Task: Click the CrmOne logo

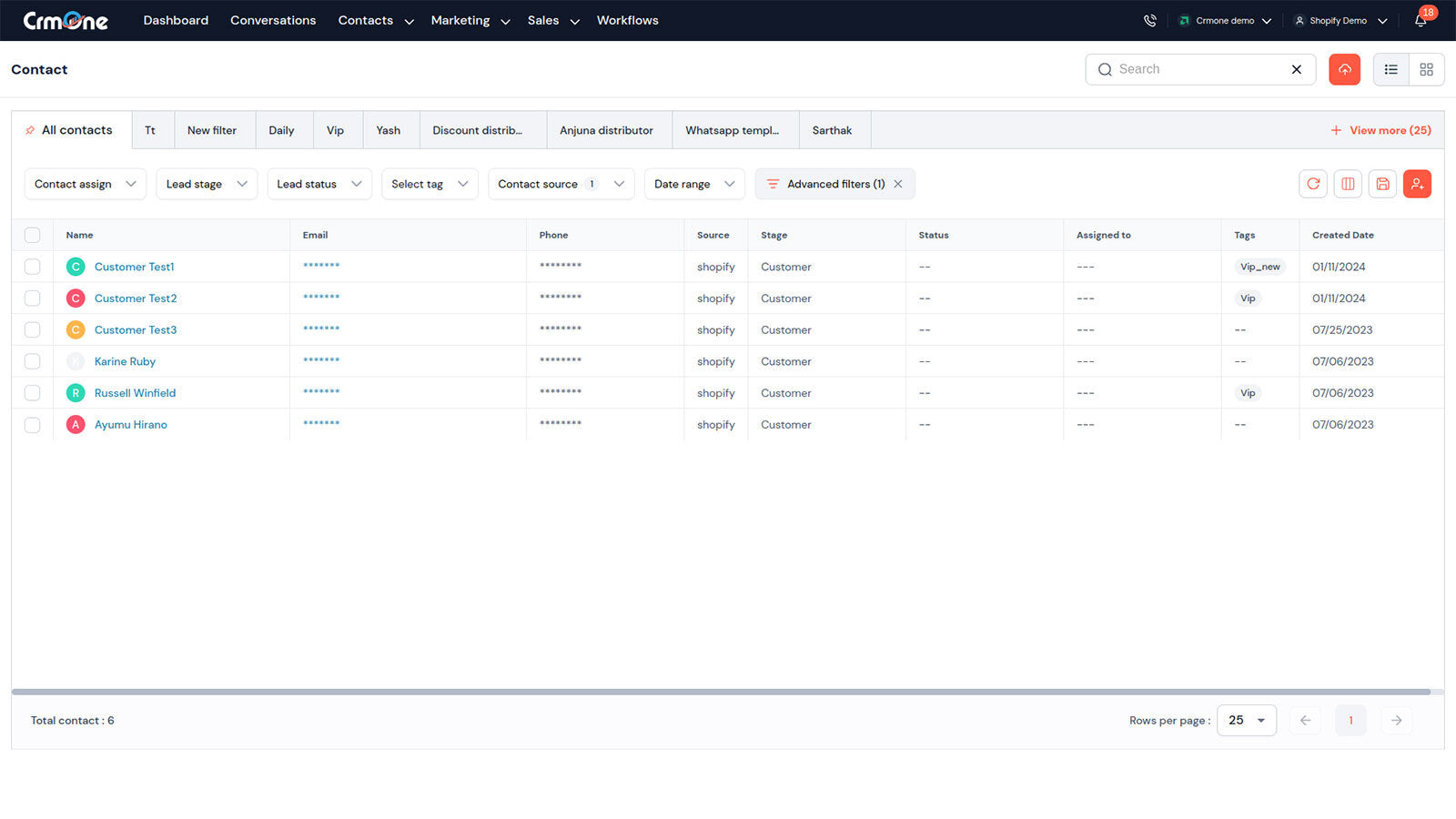Action: pyautogui.click(x=66, y=20)
